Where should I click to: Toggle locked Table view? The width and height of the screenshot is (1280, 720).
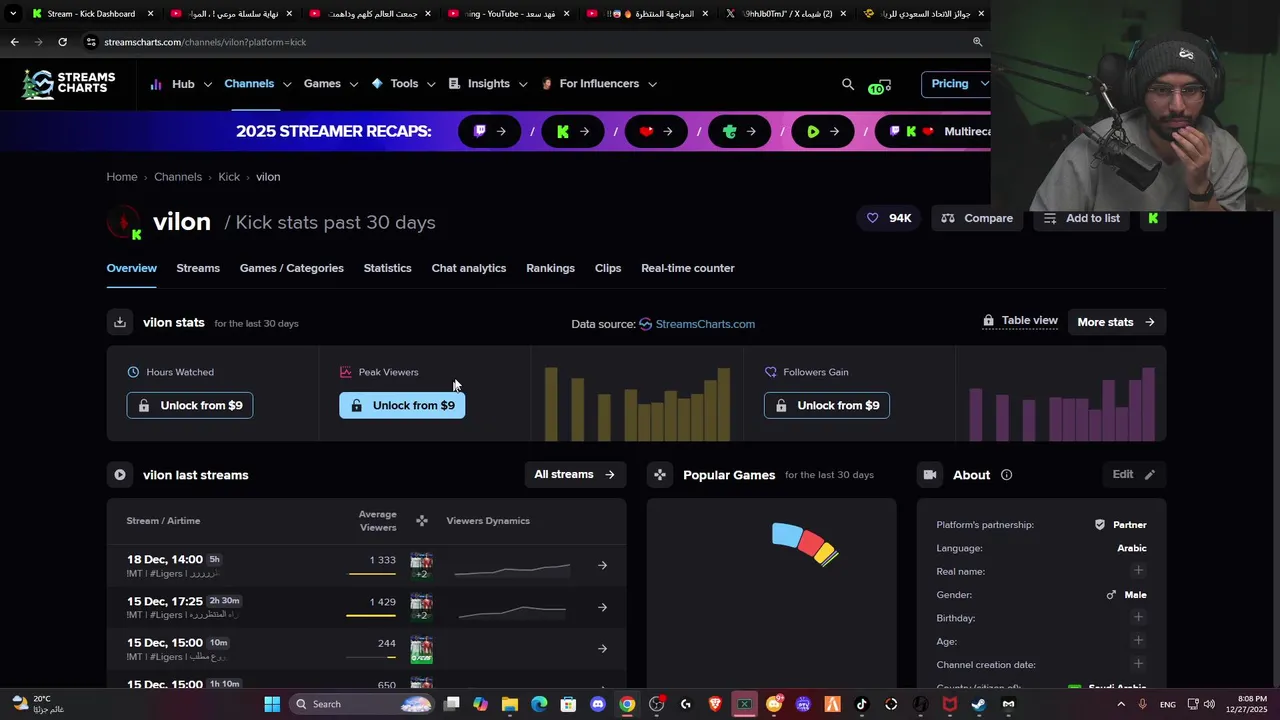click(x=1020, y=321)
